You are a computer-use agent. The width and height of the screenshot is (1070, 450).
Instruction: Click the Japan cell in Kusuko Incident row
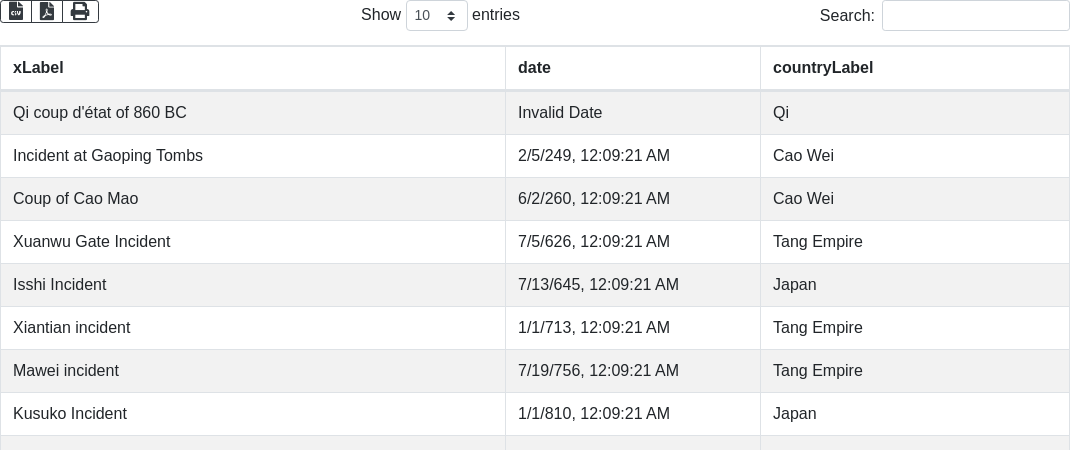(795, 414)
